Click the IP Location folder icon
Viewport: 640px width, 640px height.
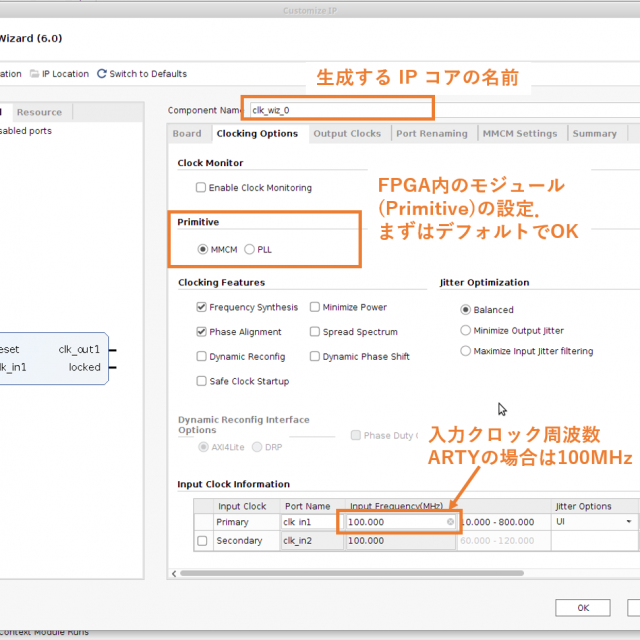(35, 74)
